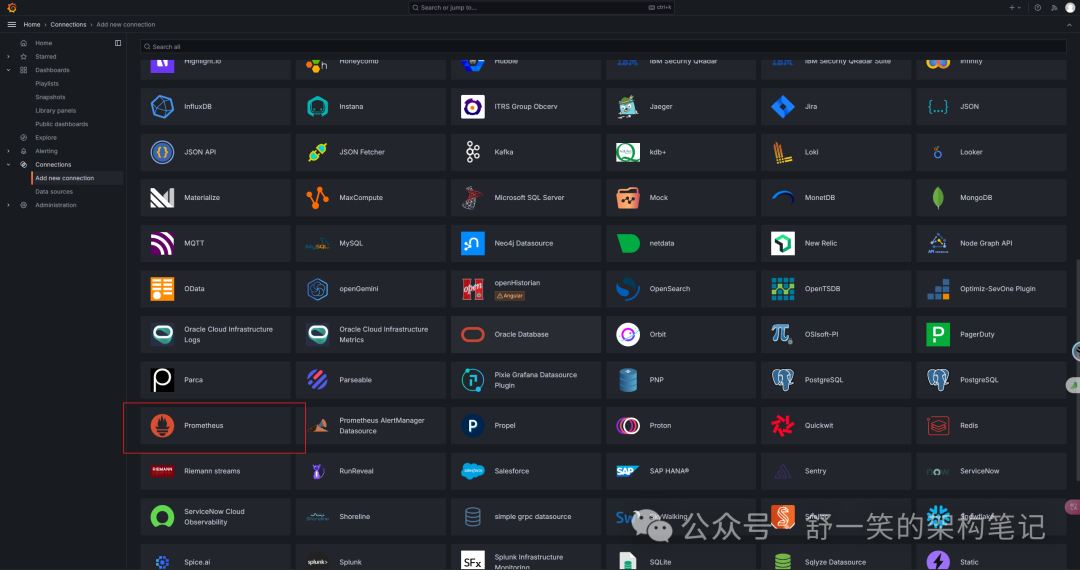Viewport: 1080px width, 570px height.
Task: Open Snapshots in the sidebar
Action: point(50,97)
